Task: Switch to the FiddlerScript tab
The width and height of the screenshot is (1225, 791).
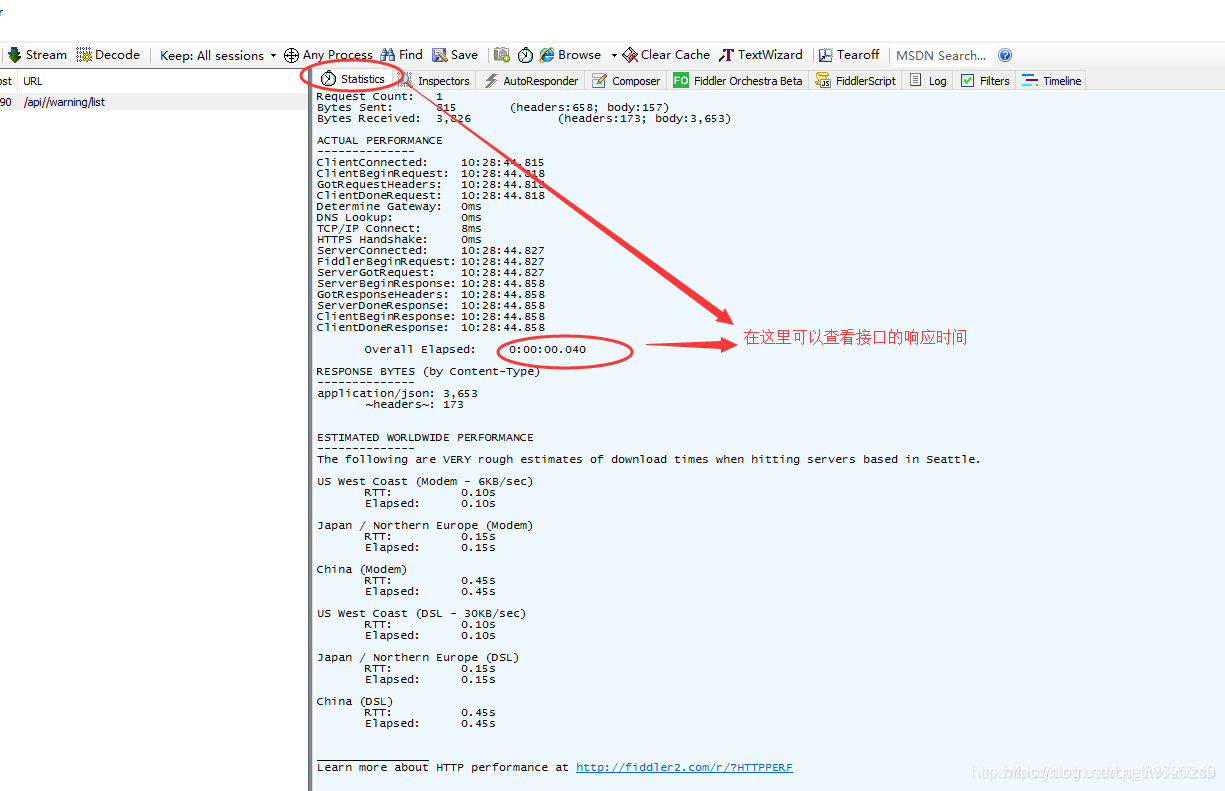Action: click(x=856, y=81)
